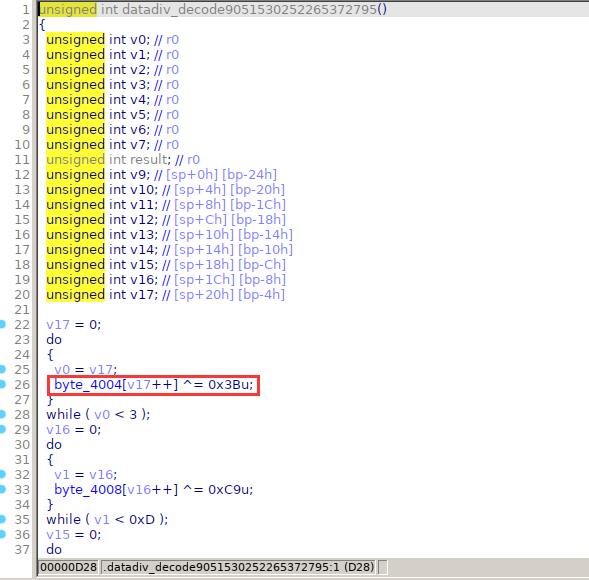
Task: Select v11 declaration with [sp+8h] [bp-1Ch]
Action: (166, 205)
